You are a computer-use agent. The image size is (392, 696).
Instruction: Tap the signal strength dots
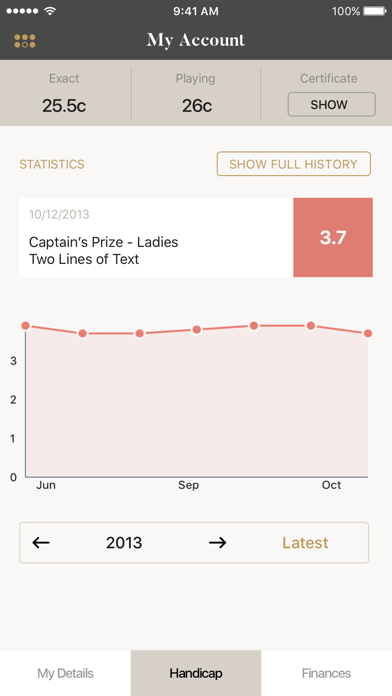pos(23,11)
